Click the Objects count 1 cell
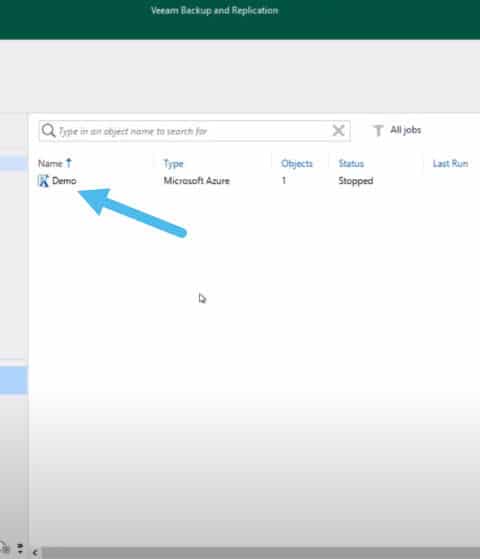Viewport: 480px width, 559px height. (284, 181)
